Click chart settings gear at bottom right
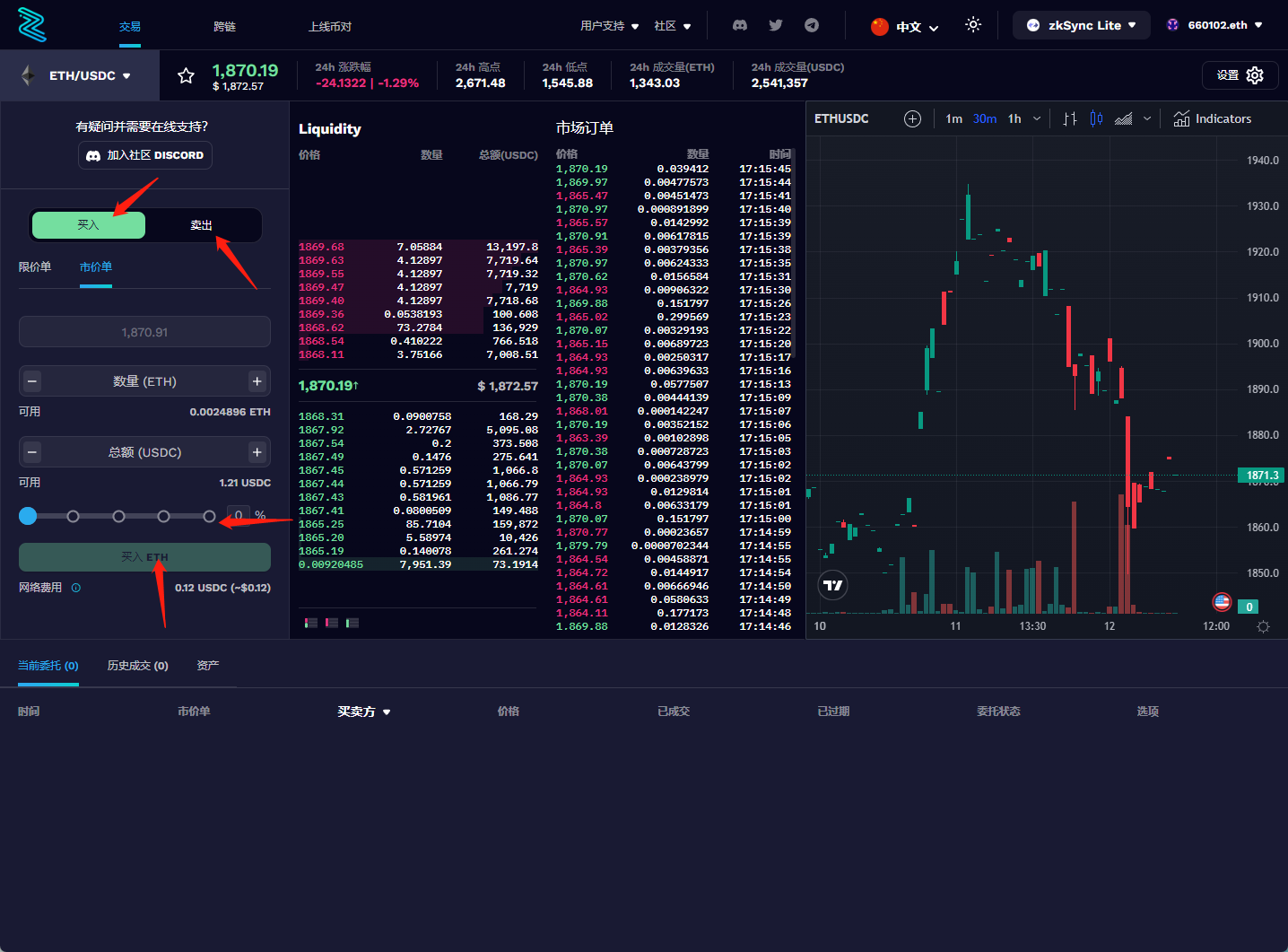This screenshot has width=1288, height=952. tap(1263, 626)
